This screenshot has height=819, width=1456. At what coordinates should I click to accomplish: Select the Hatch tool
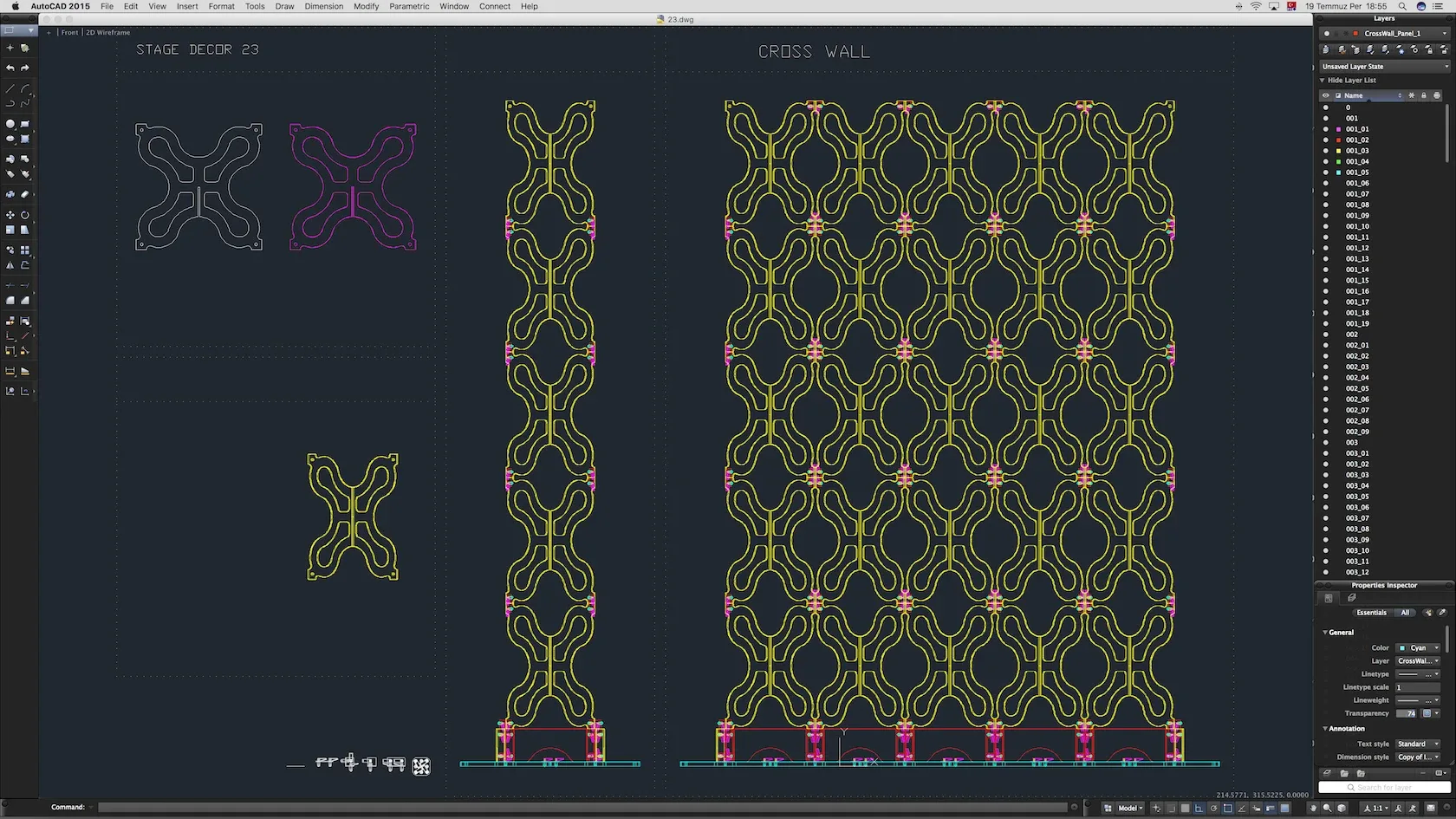(x=25, y=139)
